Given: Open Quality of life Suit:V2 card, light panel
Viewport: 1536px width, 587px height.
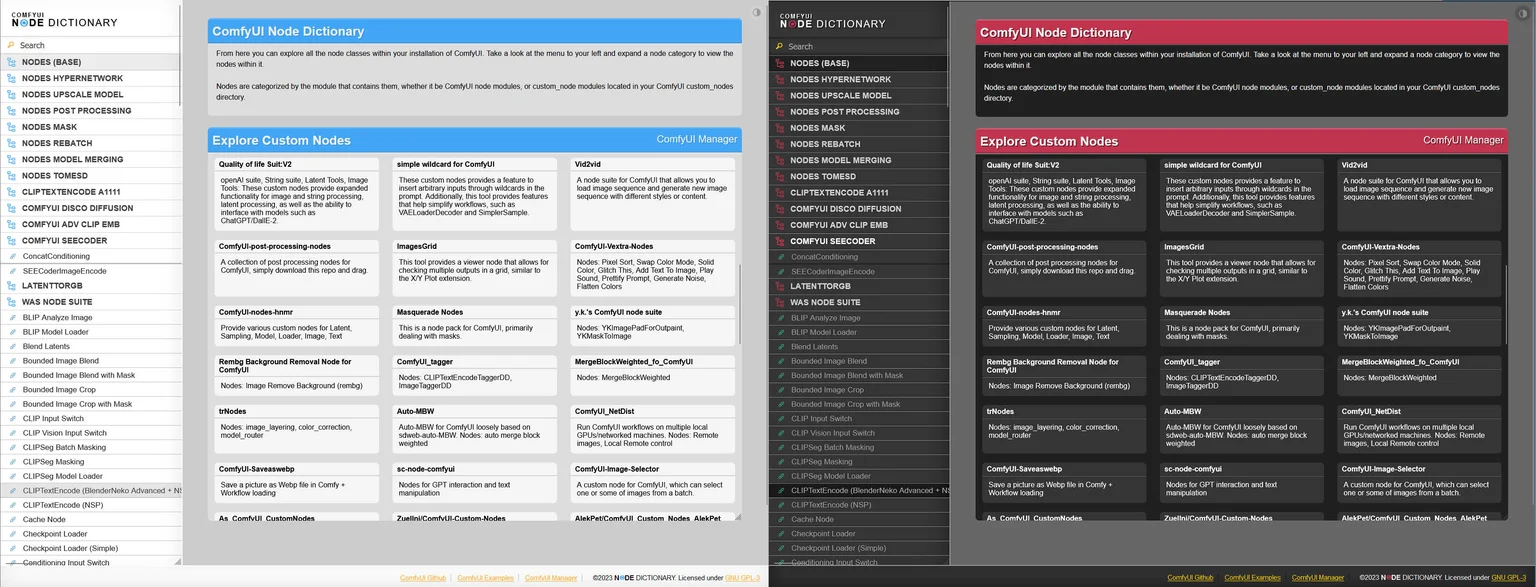Looking at the screenshot, I should [297, 193].
